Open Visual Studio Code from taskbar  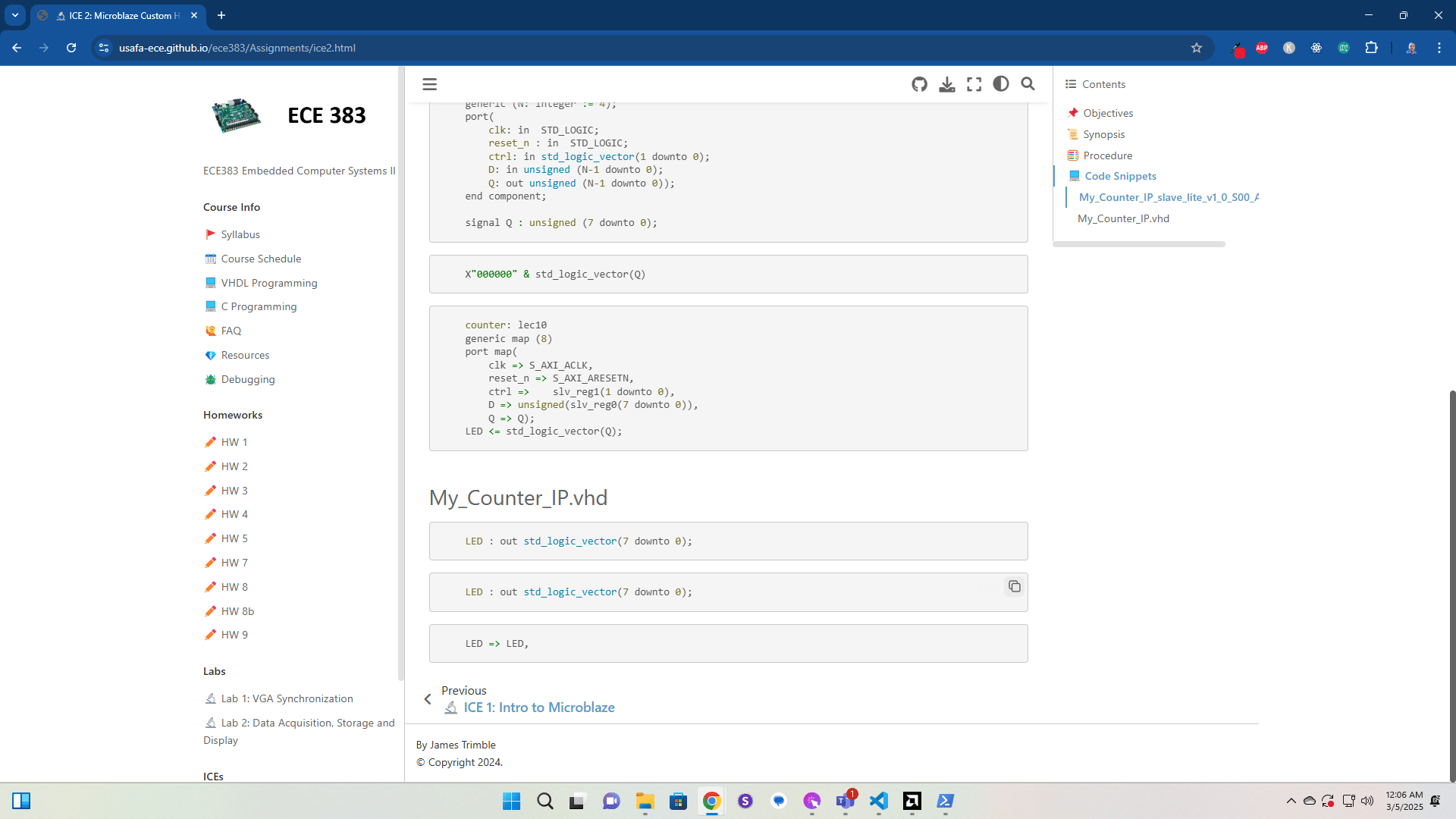pos(878,801)
